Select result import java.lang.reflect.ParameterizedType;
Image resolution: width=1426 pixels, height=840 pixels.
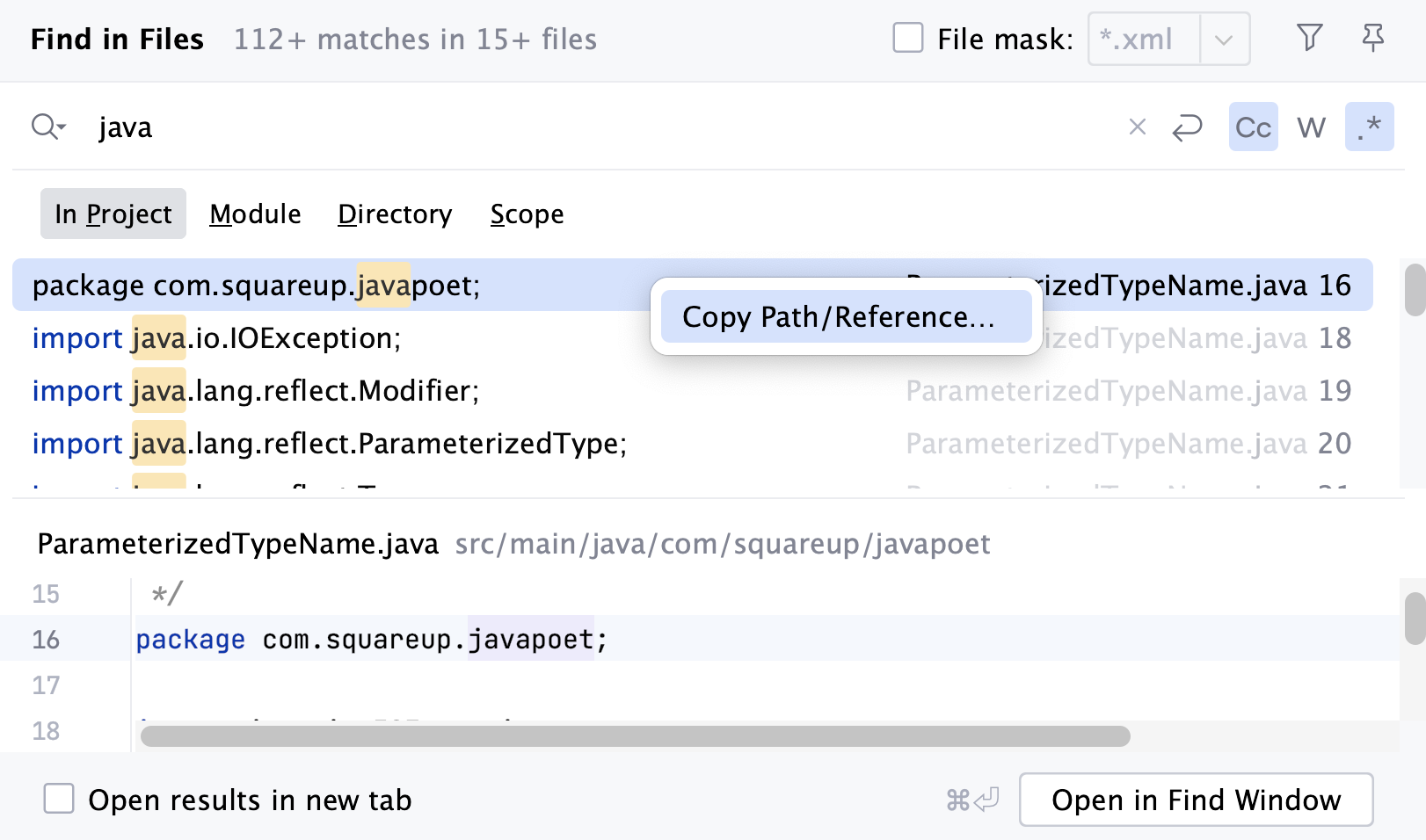(693, 443)
